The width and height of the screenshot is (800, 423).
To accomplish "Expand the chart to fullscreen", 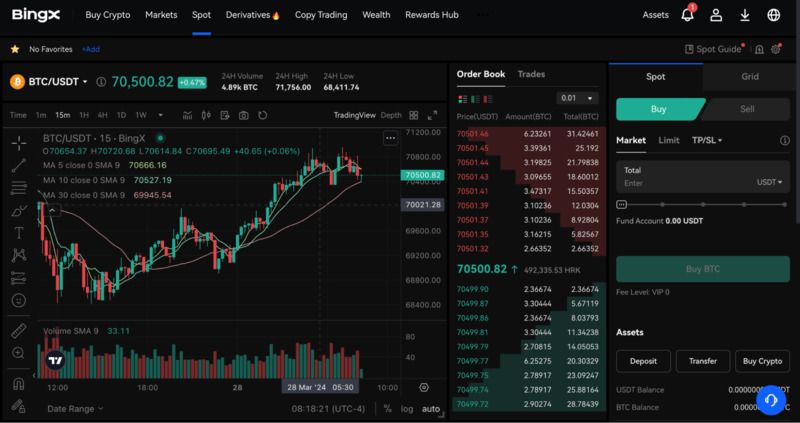I will click(x=432, y=115).
